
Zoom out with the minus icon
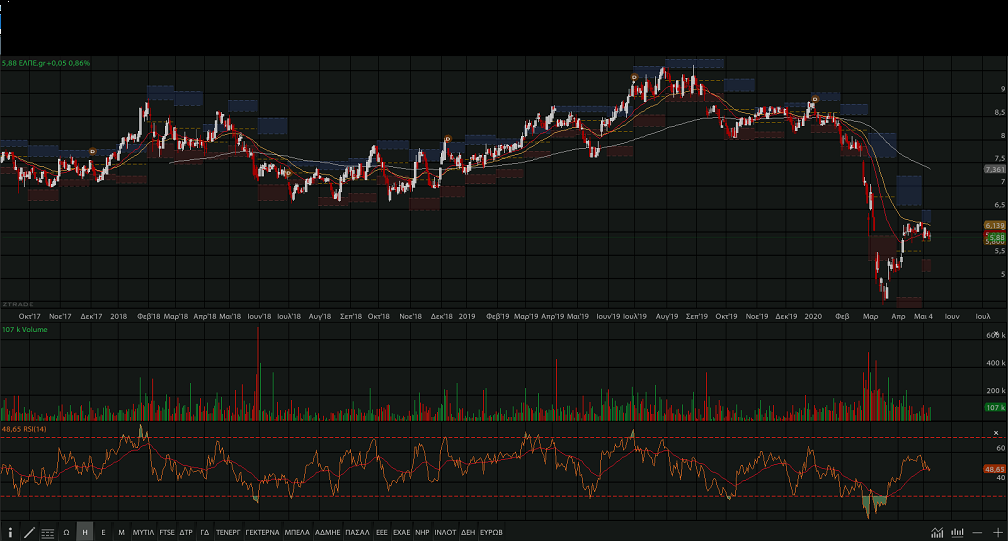[978, 532]
